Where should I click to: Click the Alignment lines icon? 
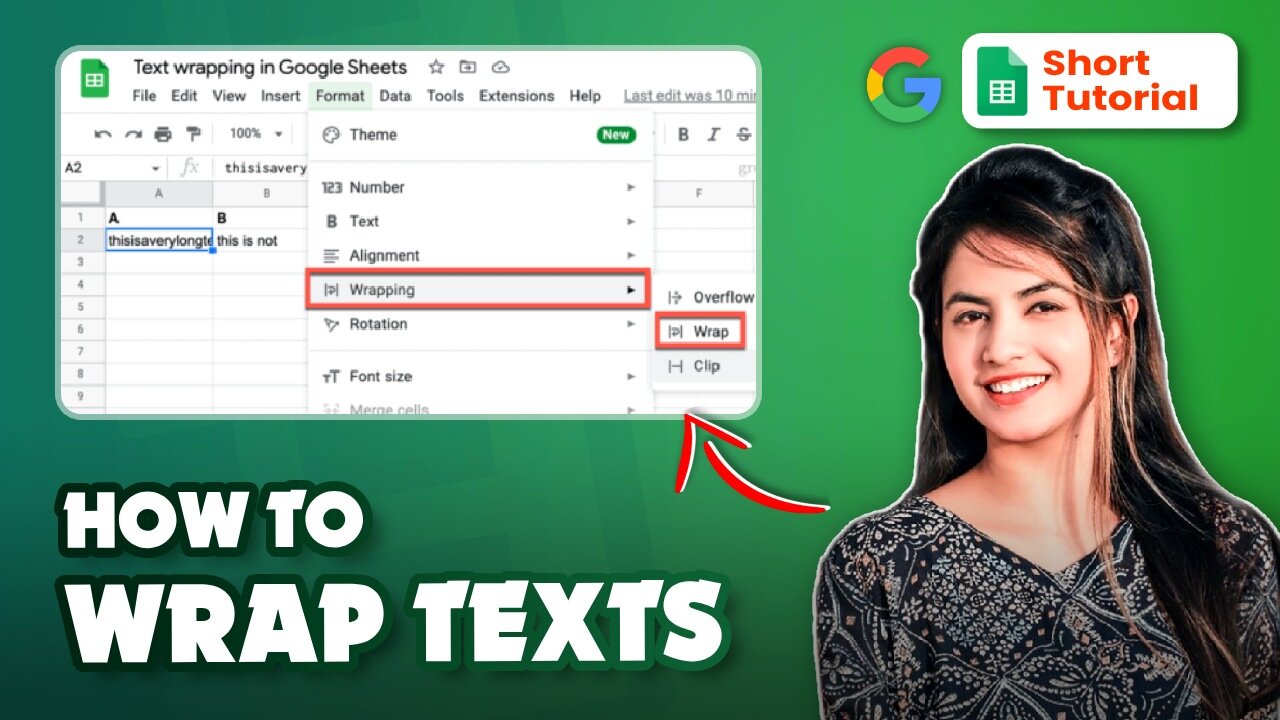tap(331, 255)
